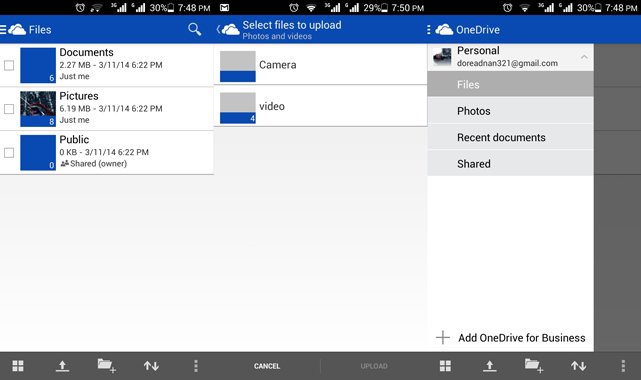Open overflow menu in drawer screen toolbar

coord(623,366)
